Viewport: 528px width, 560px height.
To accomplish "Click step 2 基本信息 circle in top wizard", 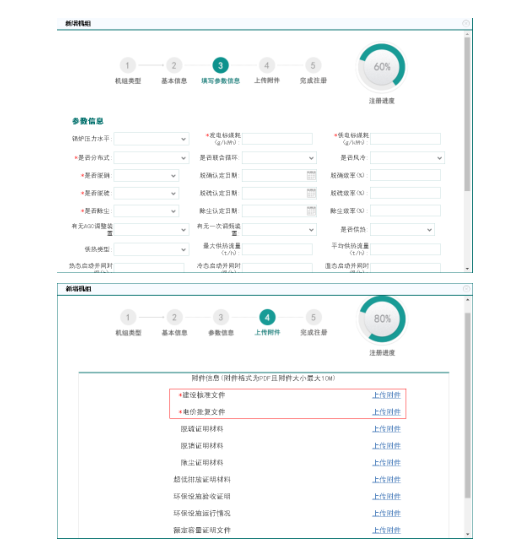I will tap(174, 66).
